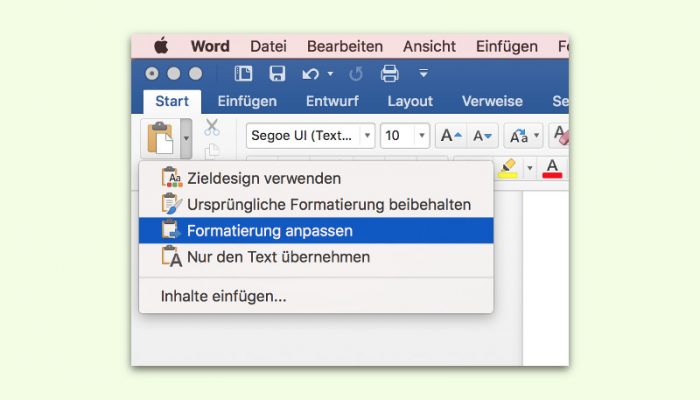Toggle the paste options dropdown arrow
Screen dimensions: 700x400
point(186,138)
